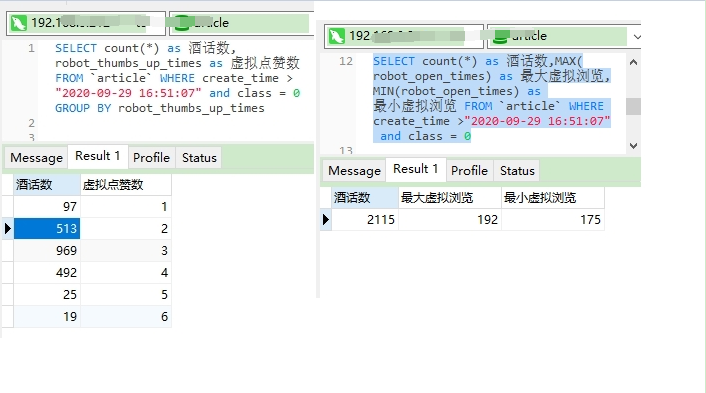This screenshot has height=393, width=706.
Task: Open the Profile tab in the left window
Action: (x=151, y=158)
